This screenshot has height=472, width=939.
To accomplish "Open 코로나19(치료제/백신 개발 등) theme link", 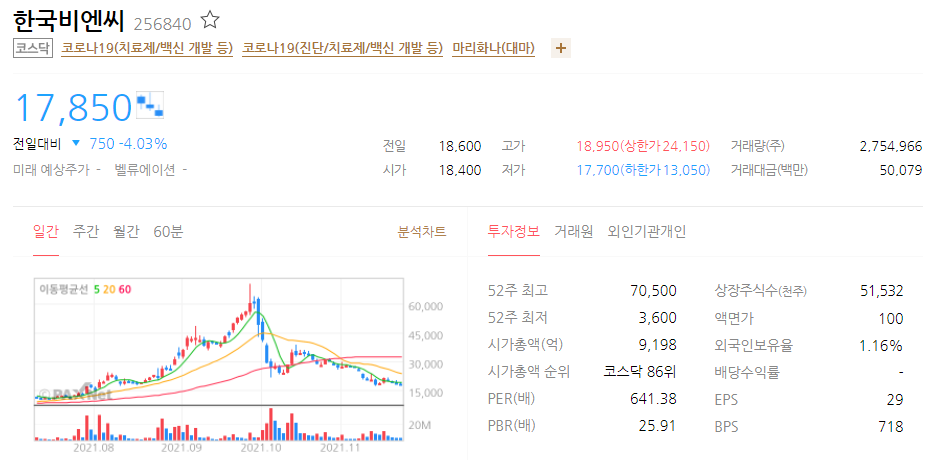I will tap(147, 48).
